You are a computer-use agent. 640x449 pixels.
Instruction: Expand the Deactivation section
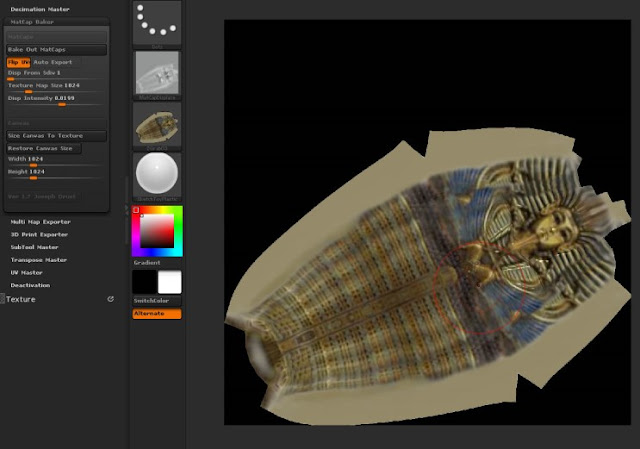pyautogui.click(x=30, y=285)
